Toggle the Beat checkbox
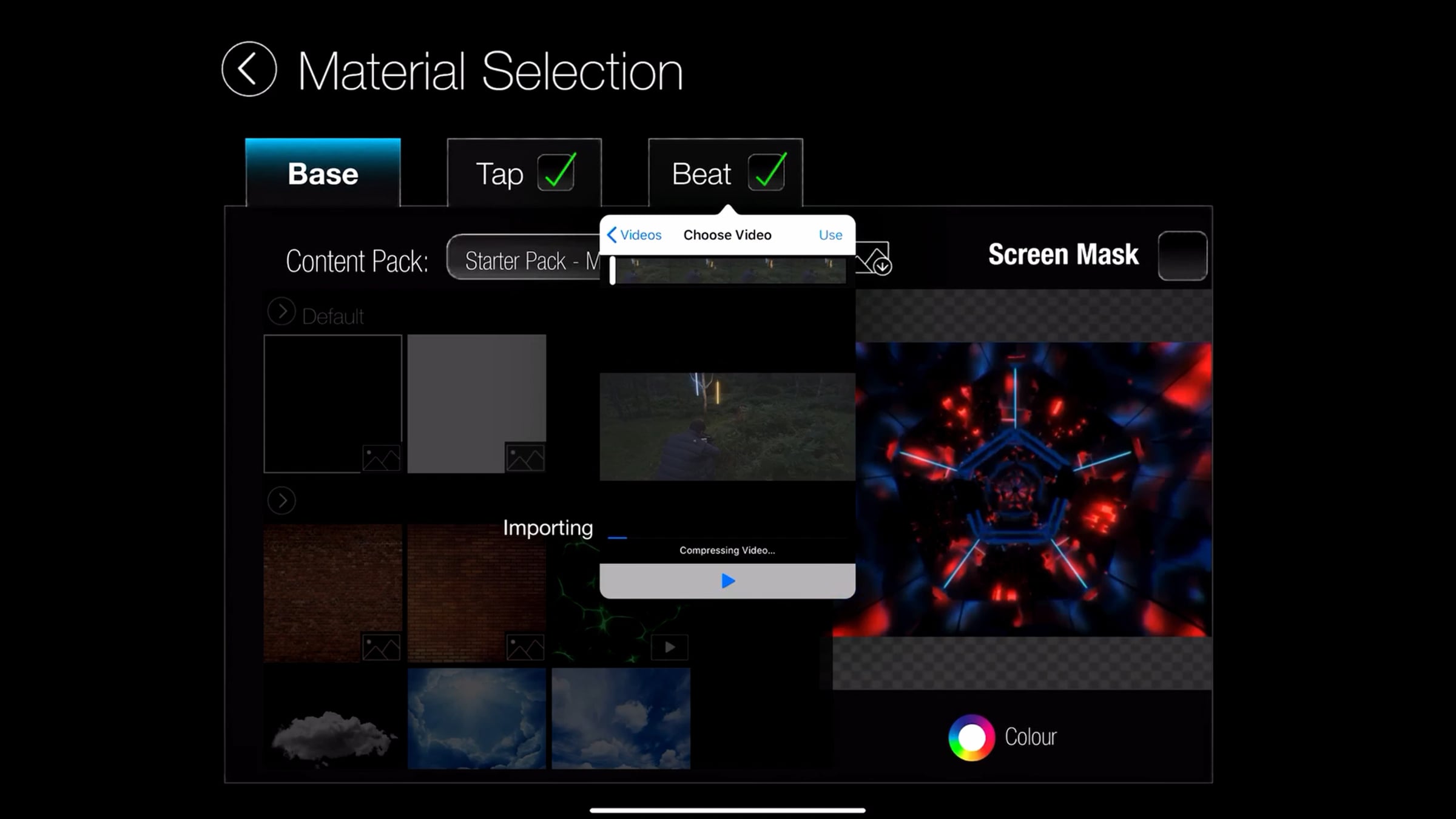1456x819 pixels. pyautogui.click(x=766, y=173)
